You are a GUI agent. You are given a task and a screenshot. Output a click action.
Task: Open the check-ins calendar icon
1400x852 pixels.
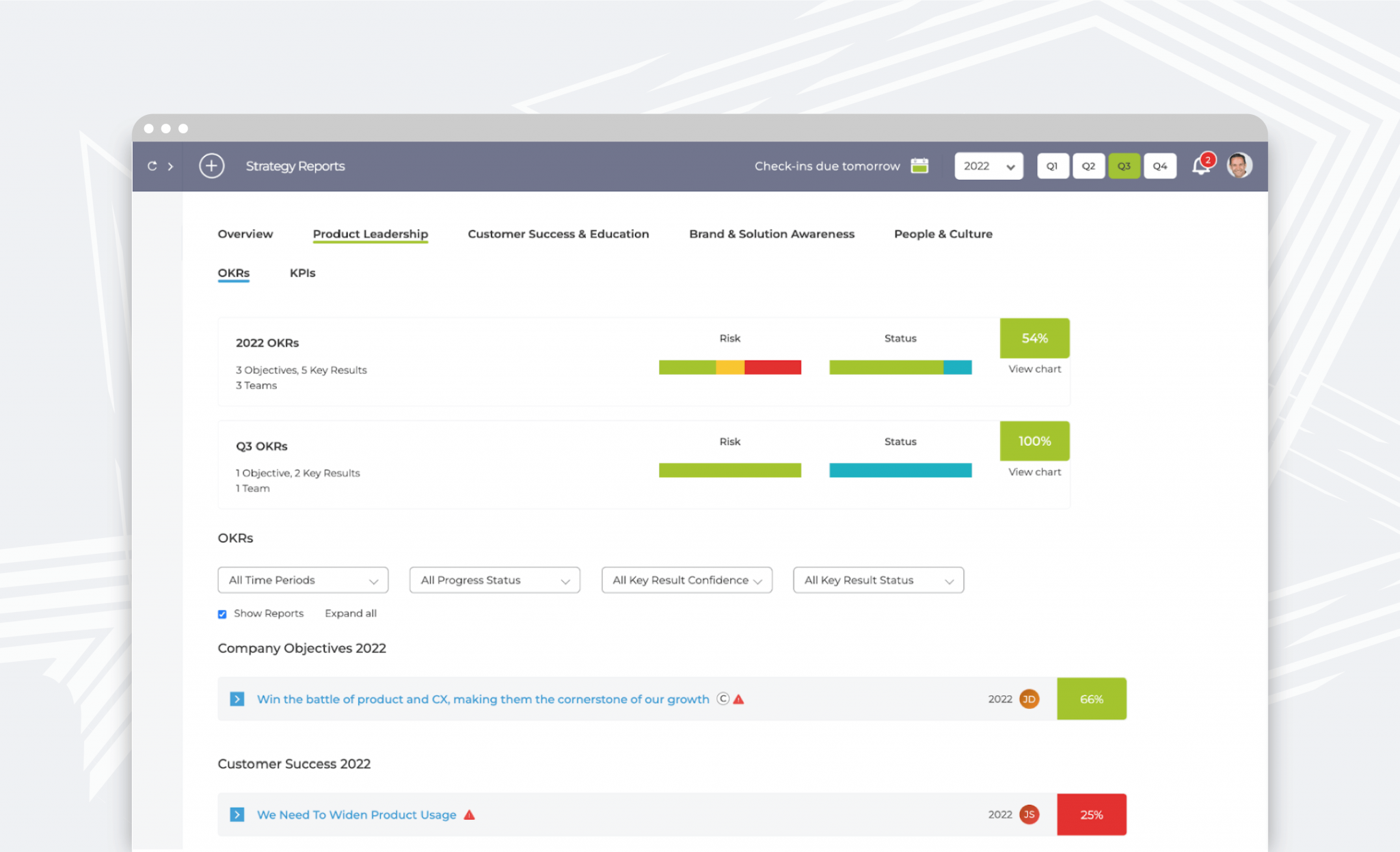(919, 166)
